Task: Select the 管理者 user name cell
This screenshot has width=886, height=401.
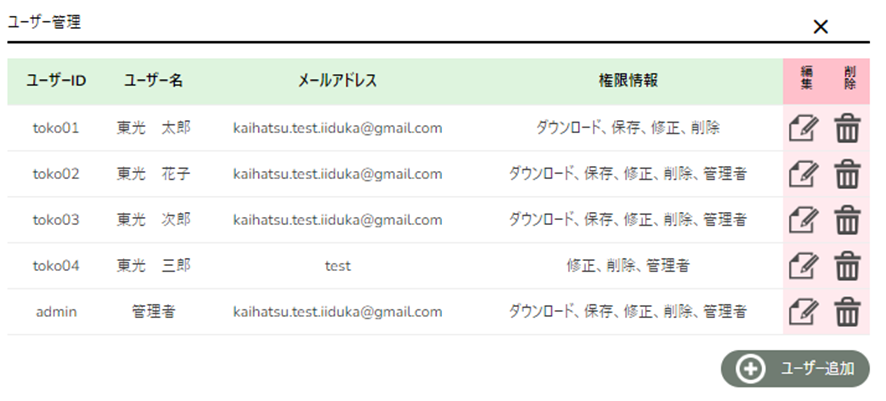Action: click(x=154, y=312)
